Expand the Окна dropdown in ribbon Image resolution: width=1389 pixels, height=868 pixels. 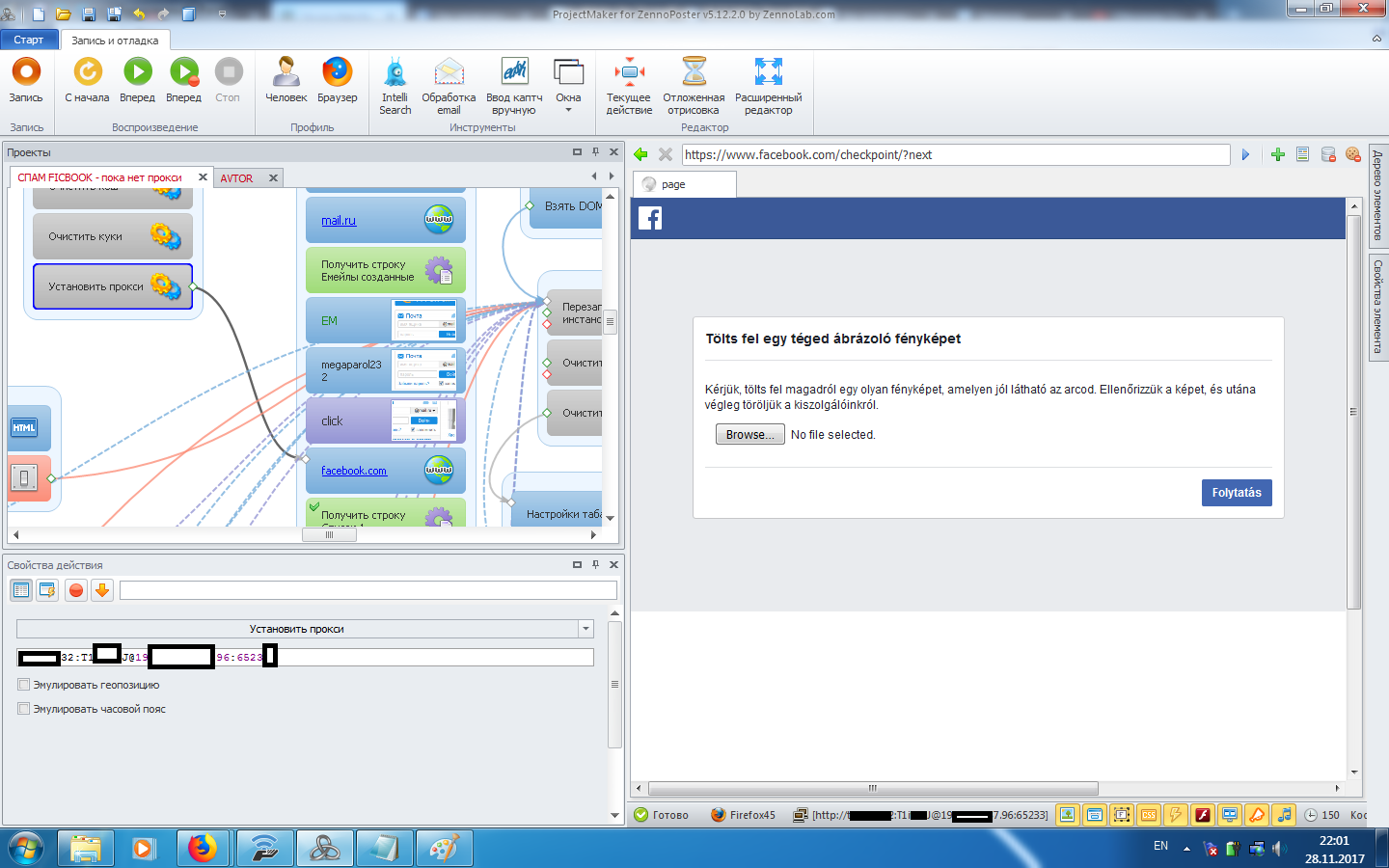[x=568, y=86]
